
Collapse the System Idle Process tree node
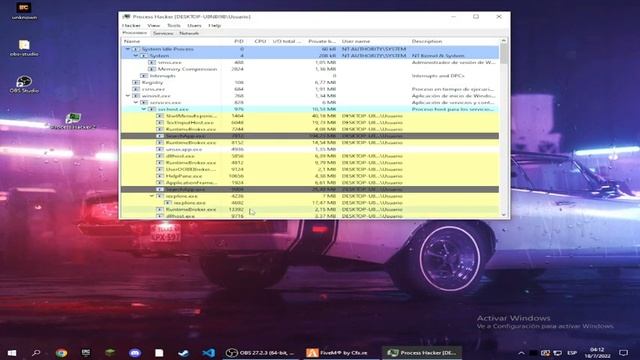point(127,49)
